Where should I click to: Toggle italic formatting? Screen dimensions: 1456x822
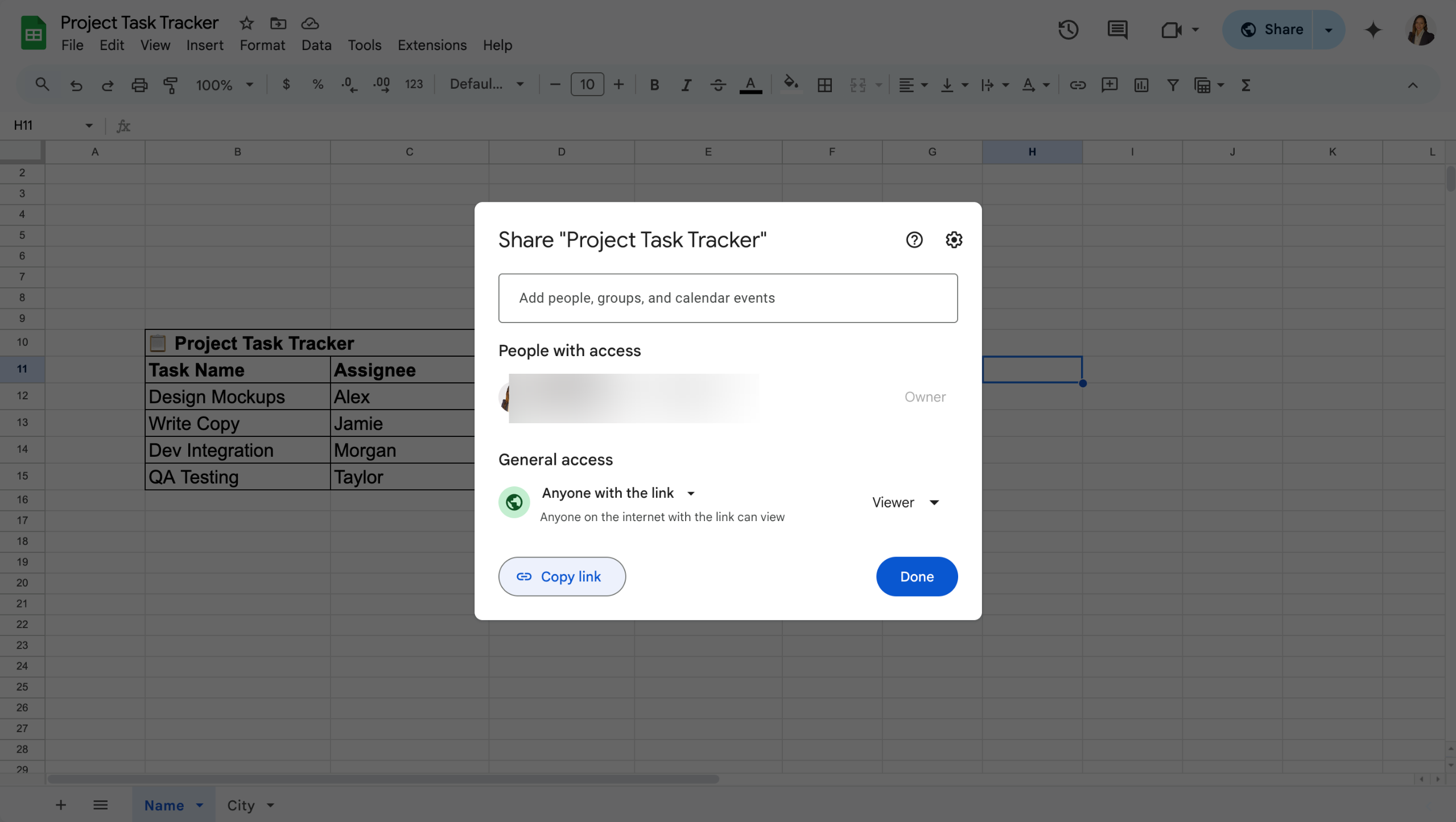coord(686,85)
